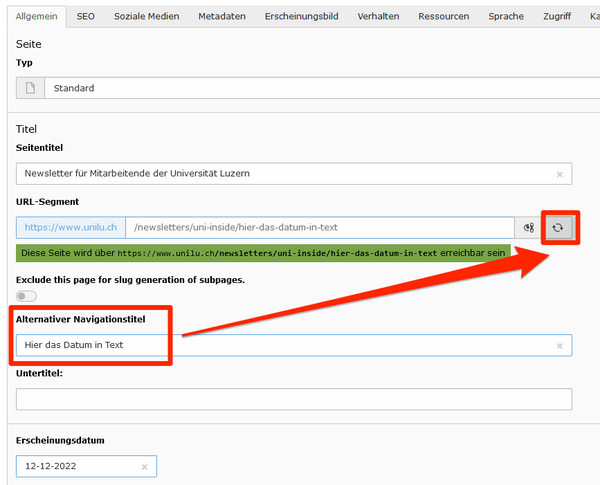The width and height of the screenshot is (600, 485).
Task: Switch to the Metadaten tab
Action: click(x=222, y=16)
